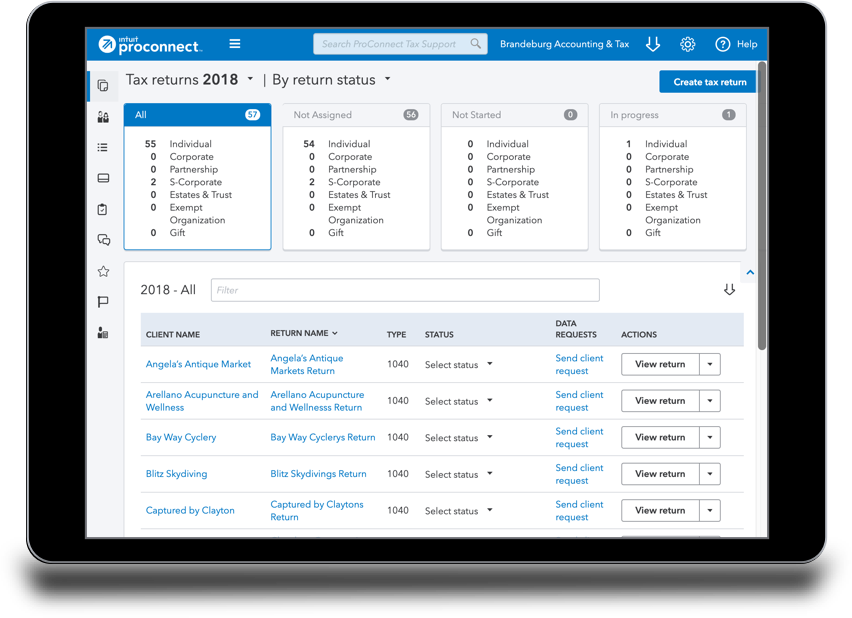This screenshot has width=852, height=618.
Task: Click View return for Captured by Clayton
Action: [x=660, y=510]
